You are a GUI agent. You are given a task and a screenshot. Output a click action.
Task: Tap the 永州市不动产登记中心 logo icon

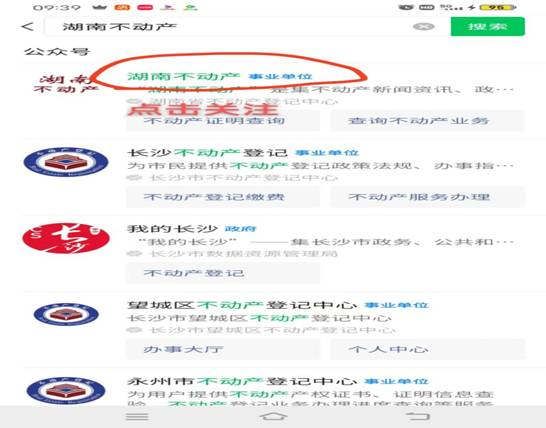(66, 390)
